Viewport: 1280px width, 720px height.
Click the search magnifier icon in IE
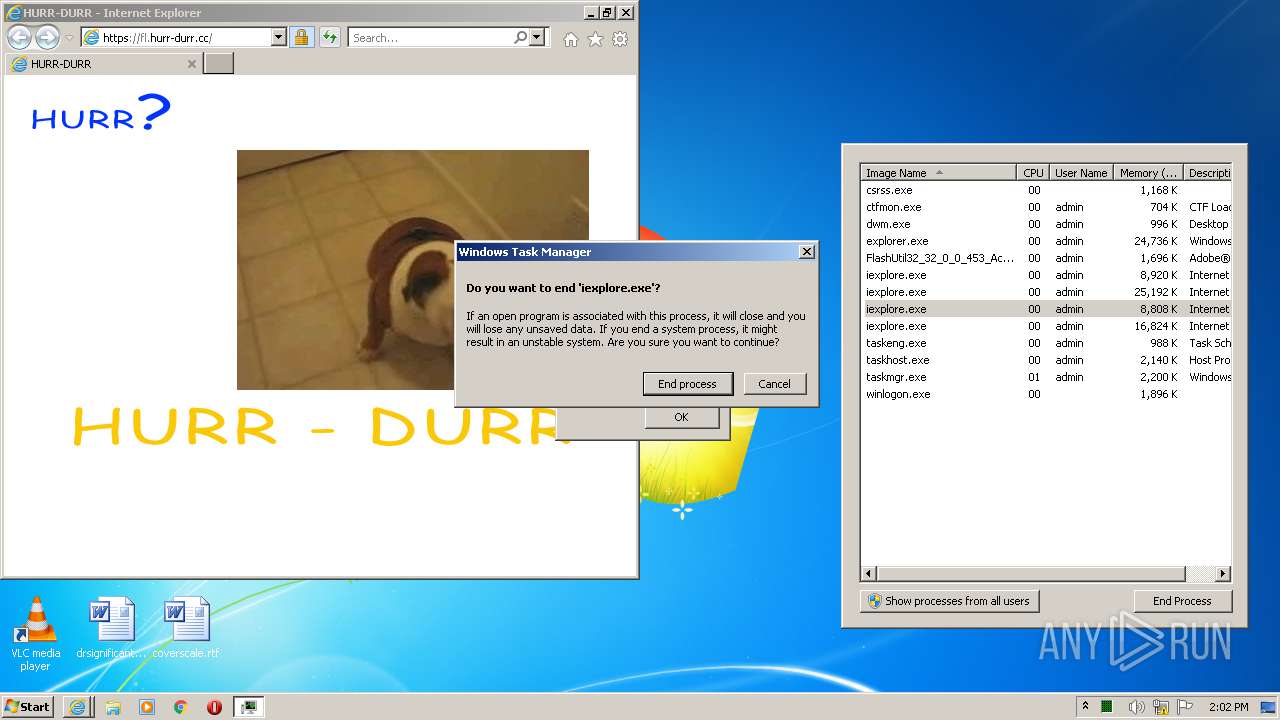click(x=520, y=38)
